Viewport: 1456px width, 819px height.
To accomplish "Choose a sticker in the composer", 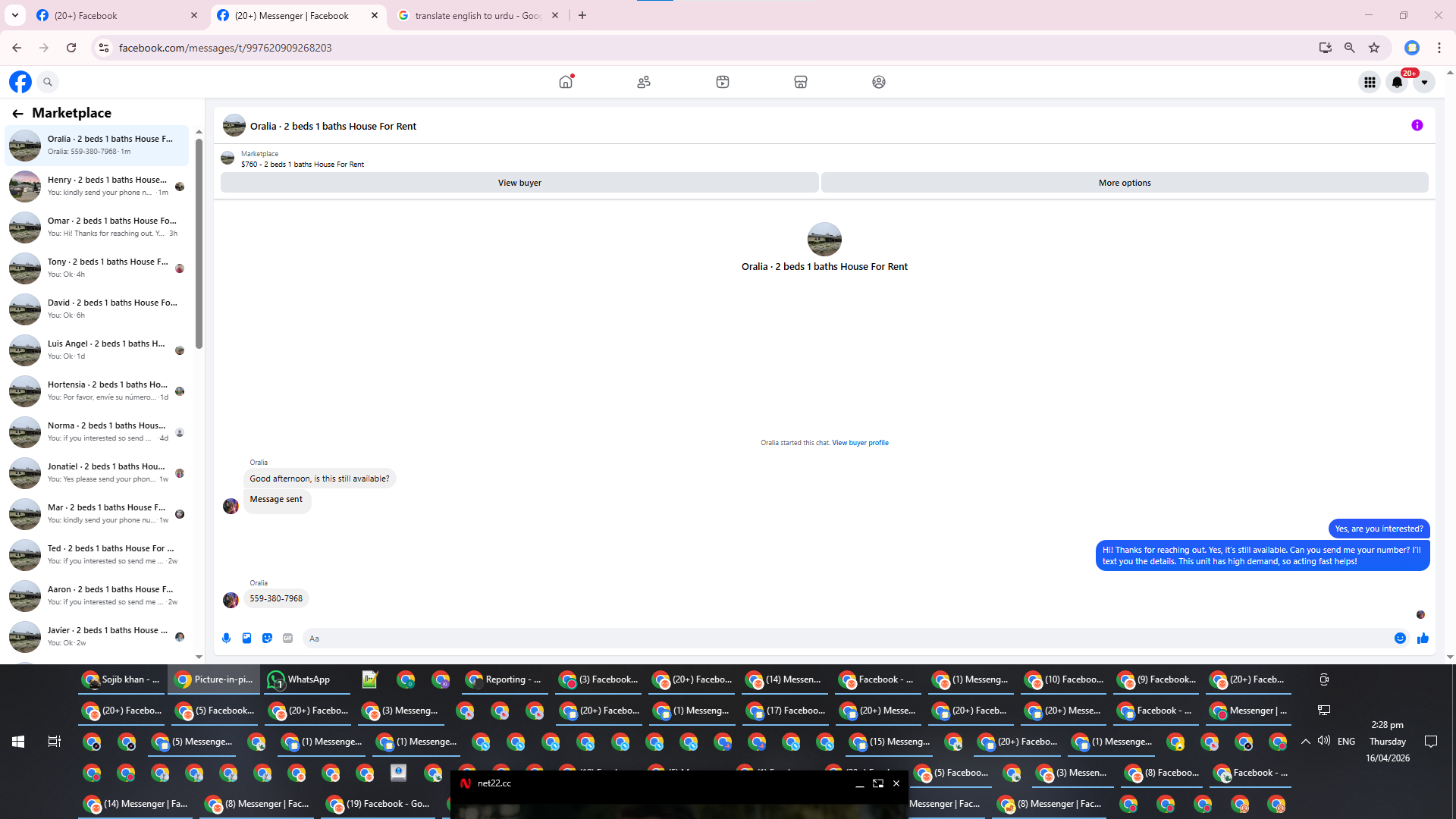I will coord(267,639).
